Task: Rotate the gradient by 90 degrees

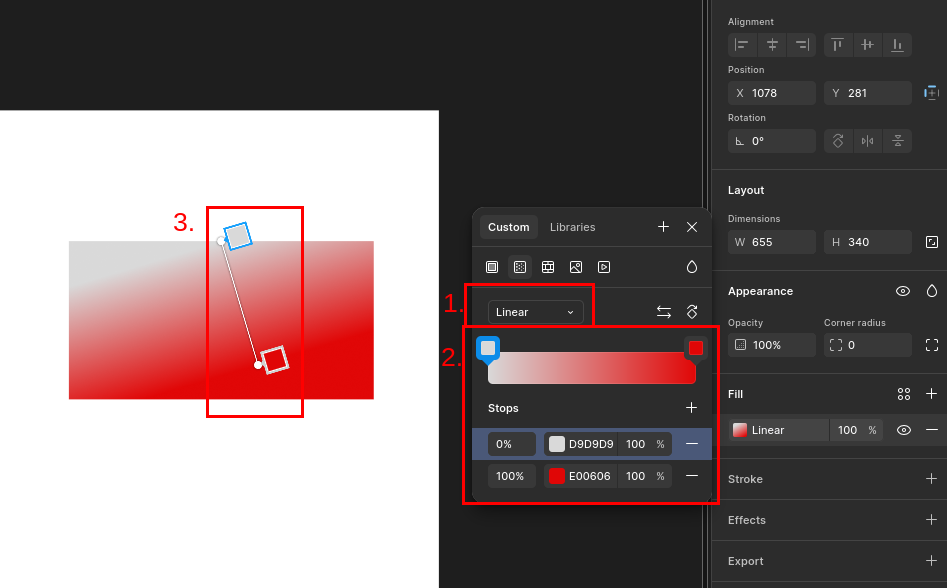Action: [691, 312]
